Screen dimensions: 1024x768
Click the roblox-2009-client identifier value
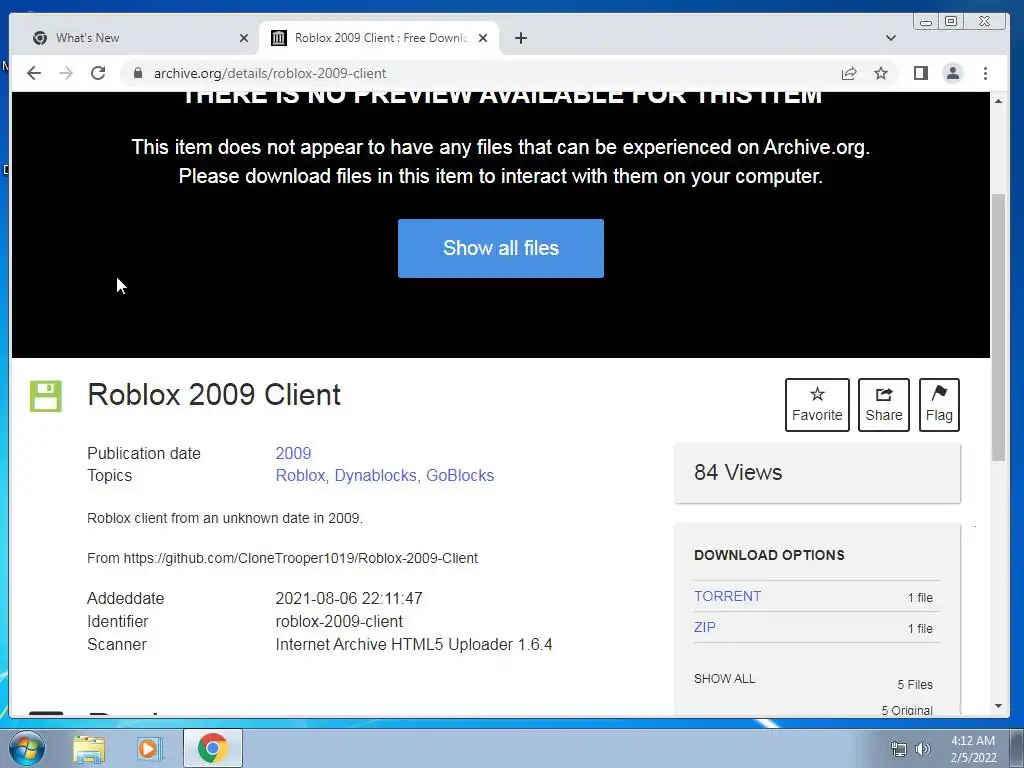pos(339,621)
